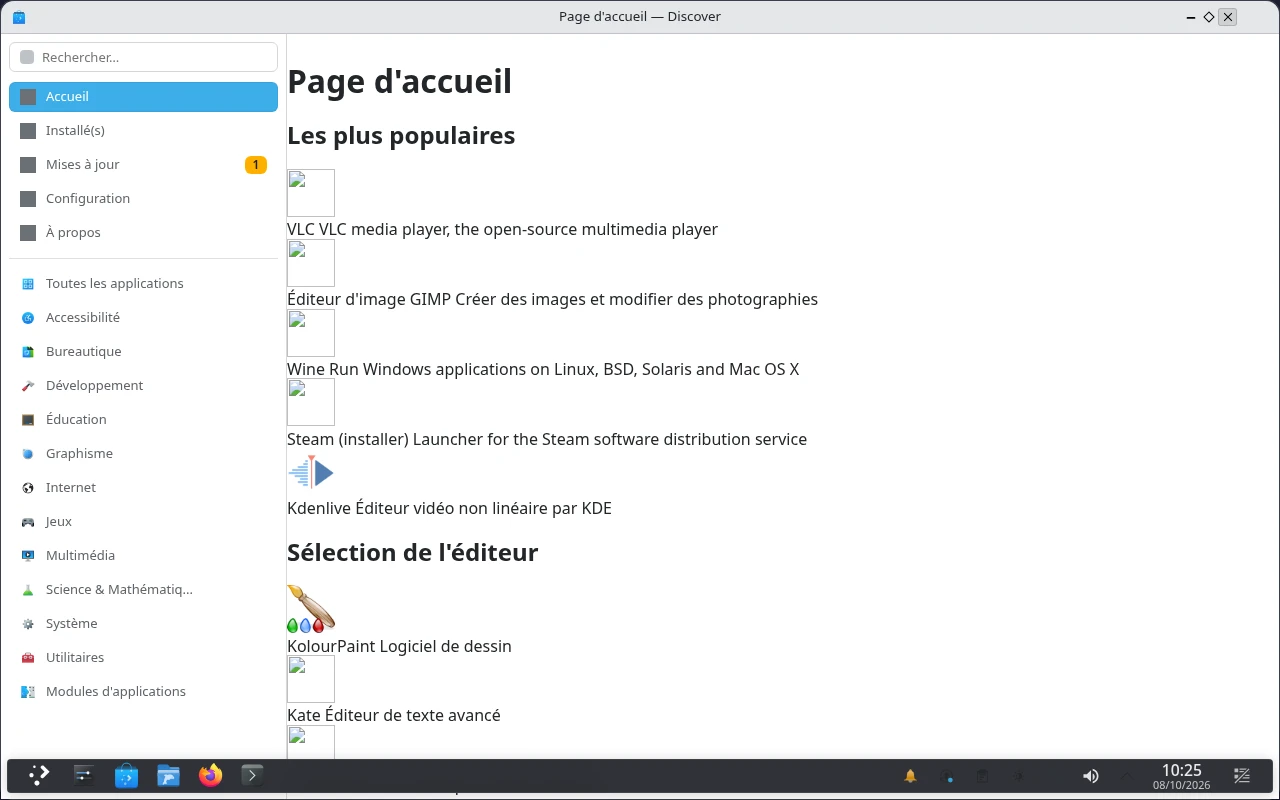This screenshot has height=800, width=1280.
Task: Click the Modules d'applications icon
Action: click(x=28, y=692)
